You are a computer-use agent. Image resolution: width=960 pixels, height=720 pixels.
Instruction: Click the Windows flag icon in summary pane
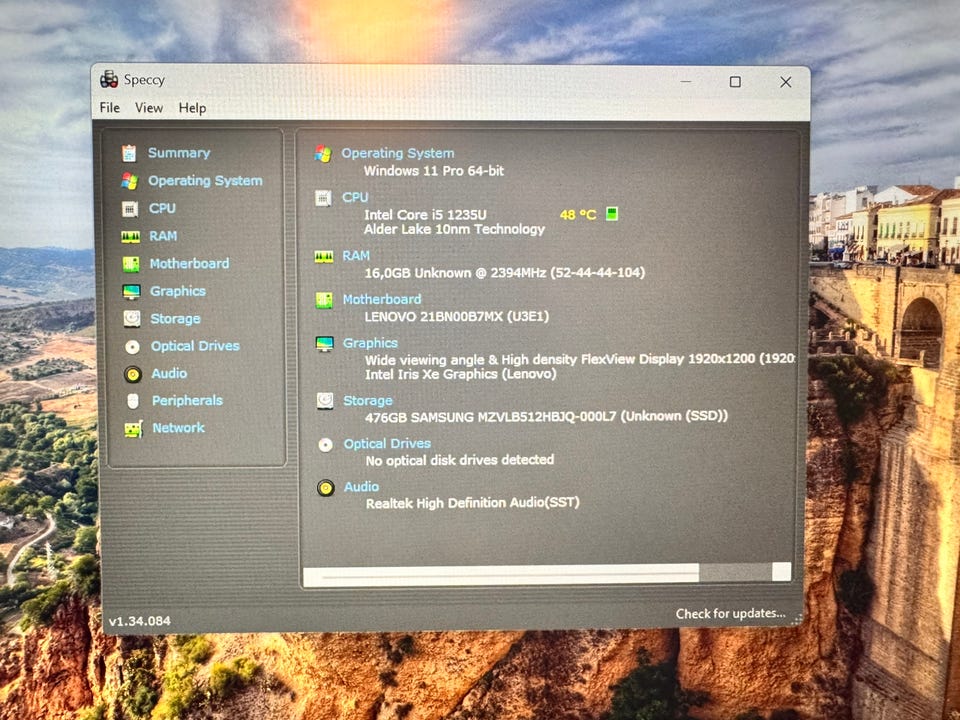[323, 154]
